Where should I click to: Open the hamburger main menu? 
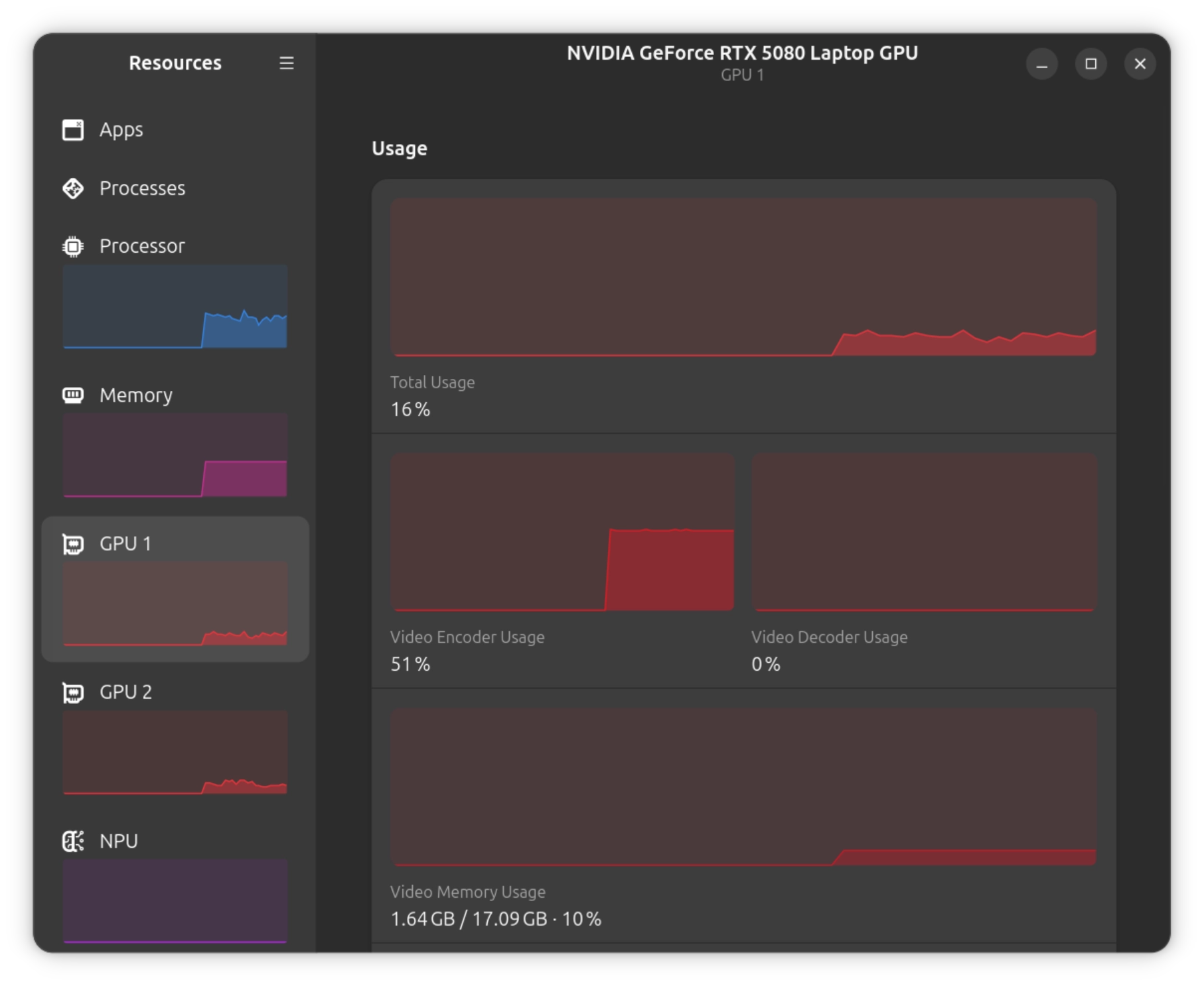click(286, 63)
